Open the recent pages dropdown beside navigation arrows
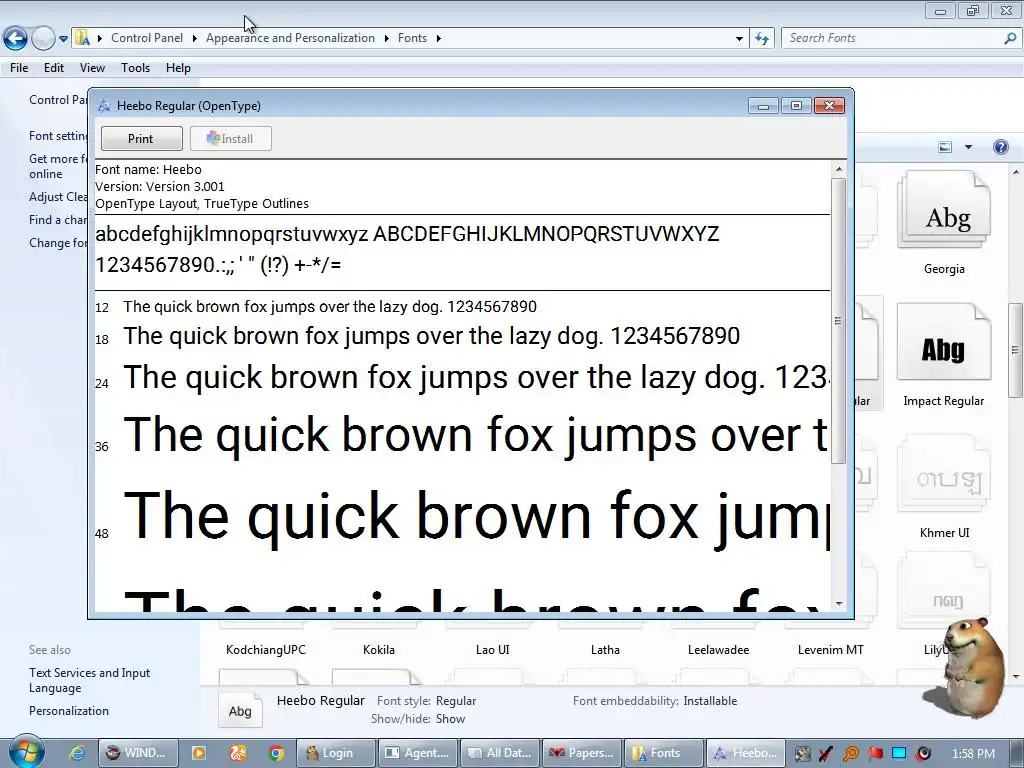 click(63, 39)
